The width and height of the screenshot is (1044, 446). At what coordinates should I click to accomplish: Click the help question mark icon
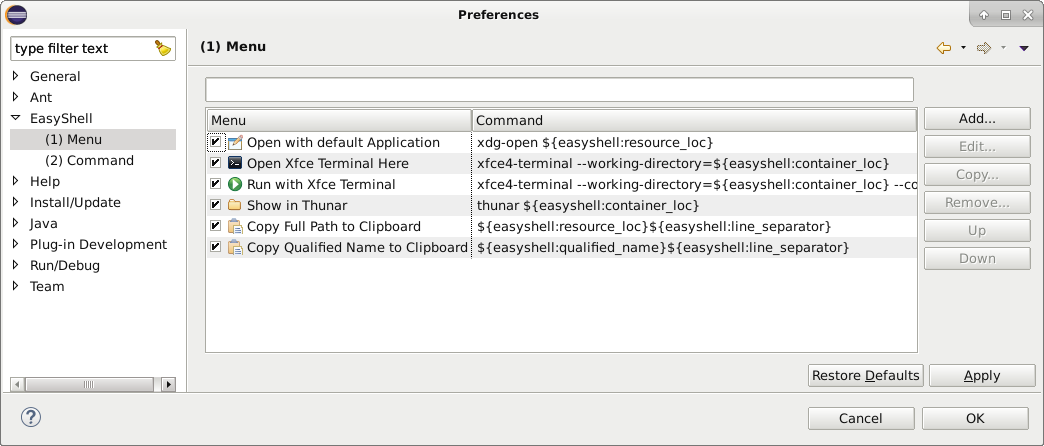[x=31, y=417]
